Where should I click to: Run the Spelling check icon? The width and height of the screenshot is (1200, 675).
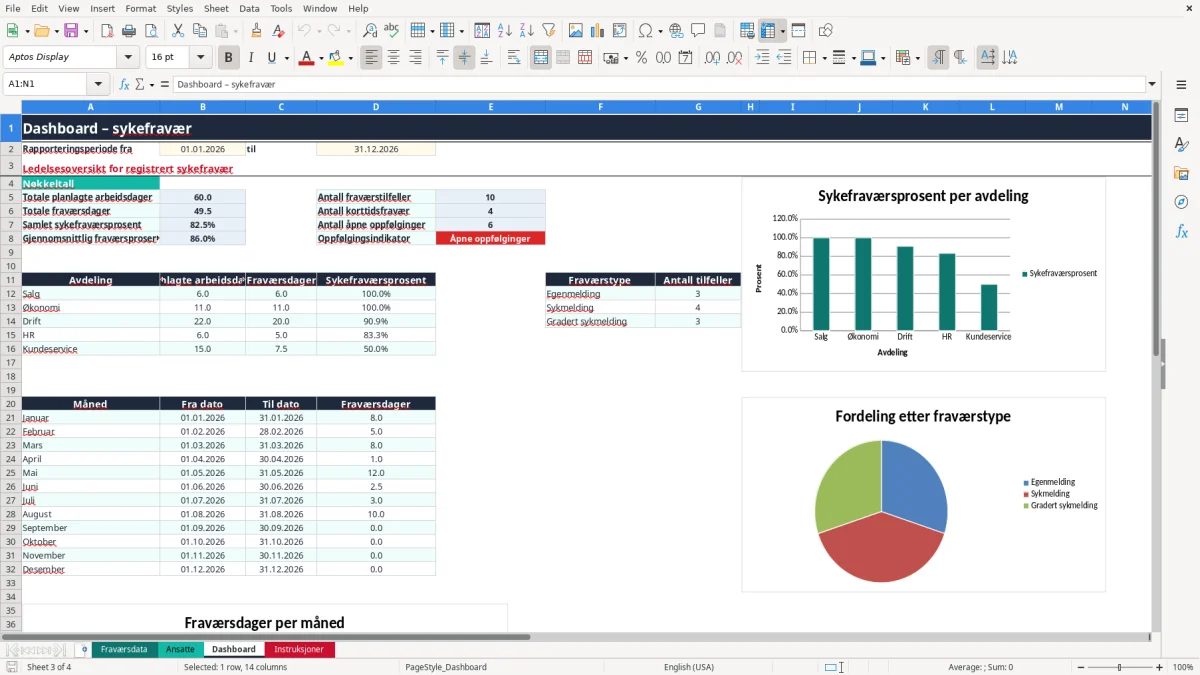(391, 31)
